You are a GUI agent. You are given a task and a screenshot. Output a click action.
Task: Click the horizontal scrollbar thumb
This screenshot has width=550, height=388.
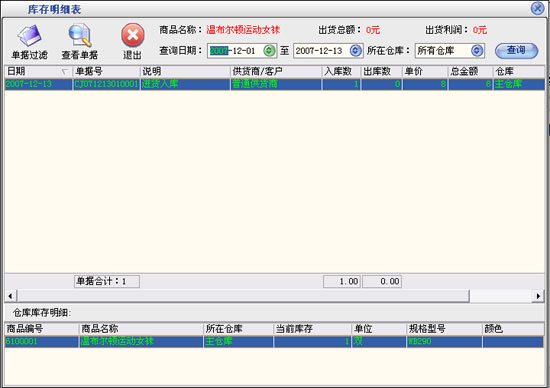click(243, 296)
